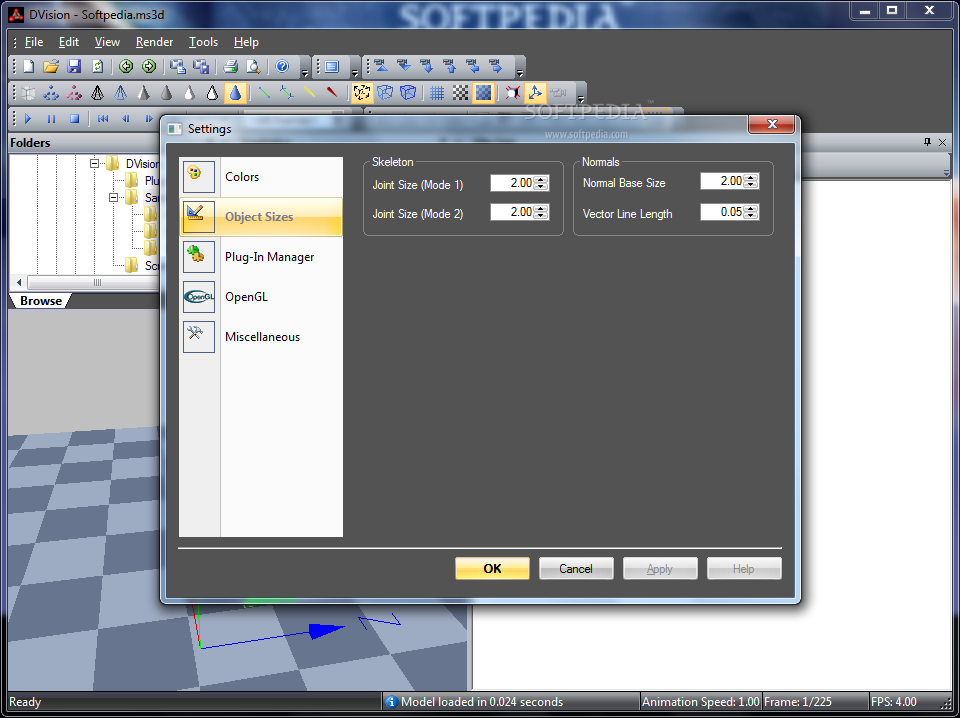Click Normal Base Size value field
Viewport: 960px width, 718px height.
[722, 181]
